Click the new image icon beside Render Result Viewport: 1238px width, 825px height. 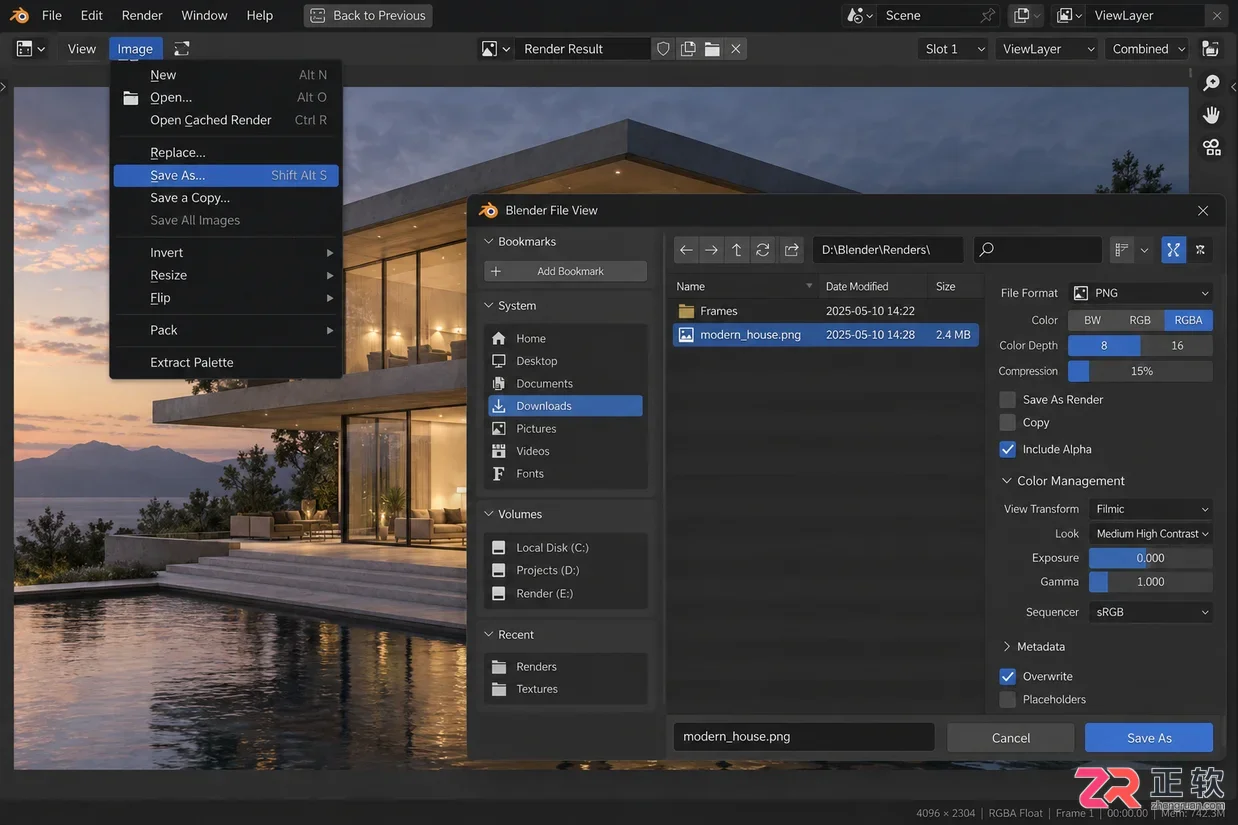point(688,49)
